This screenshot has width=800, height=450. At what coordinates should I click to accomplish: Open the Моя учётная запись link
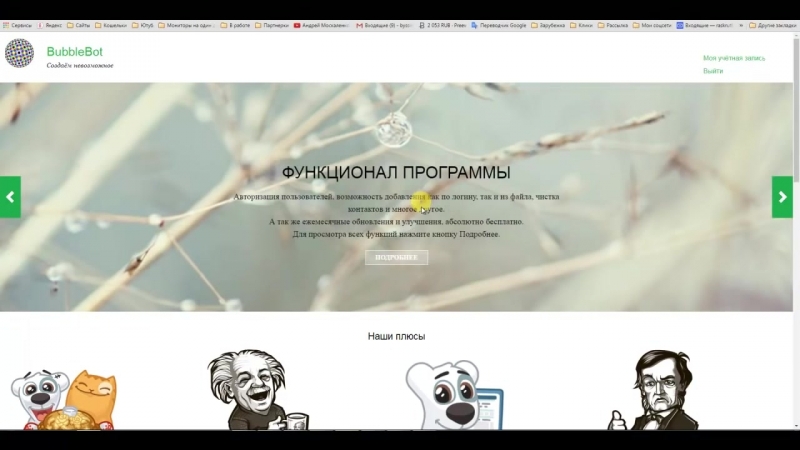pos(734,58)
